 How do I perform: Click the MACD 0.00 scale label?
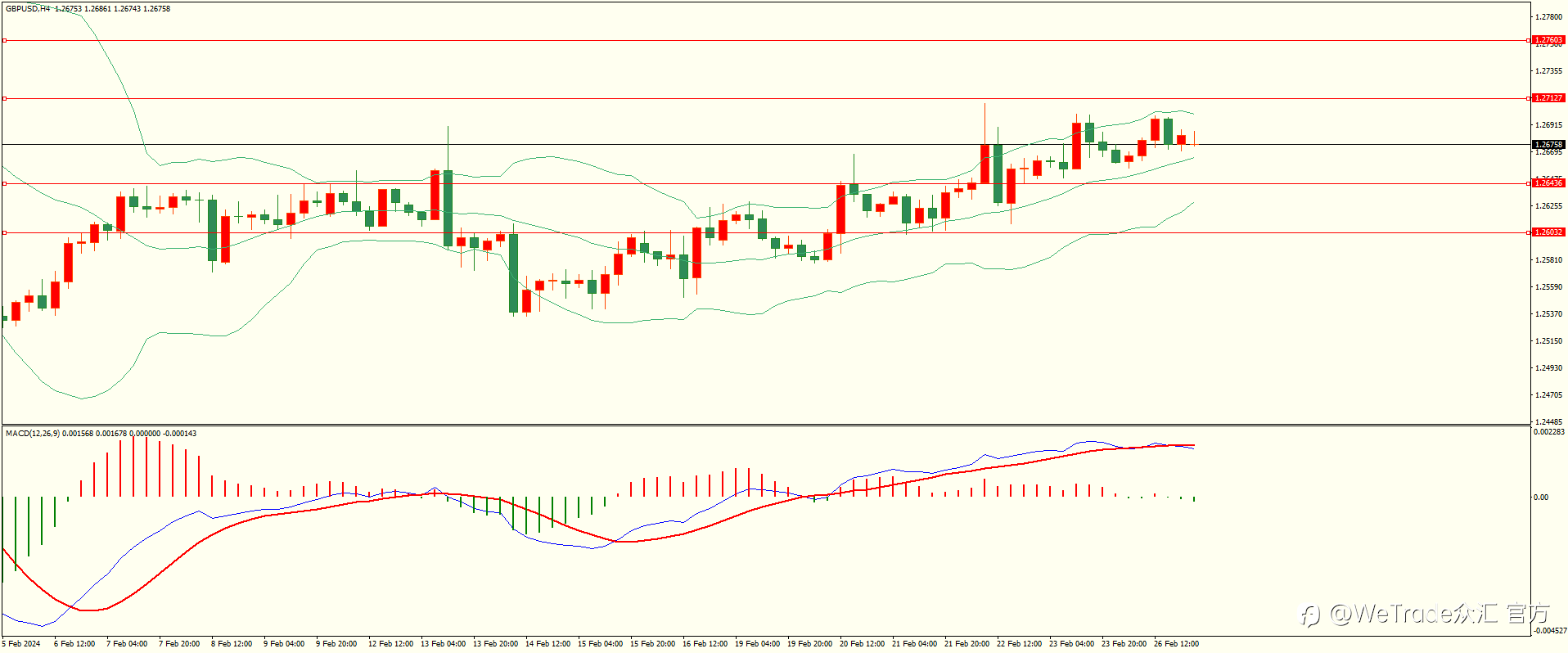1541,498
